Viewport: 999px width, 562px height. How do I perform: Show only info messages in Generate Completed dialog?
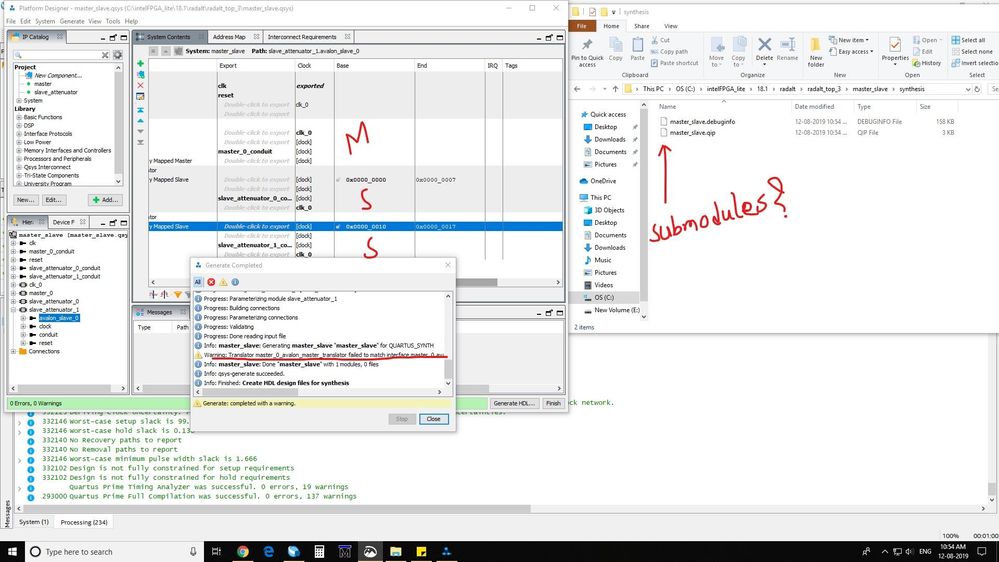(x=235, y=282)
